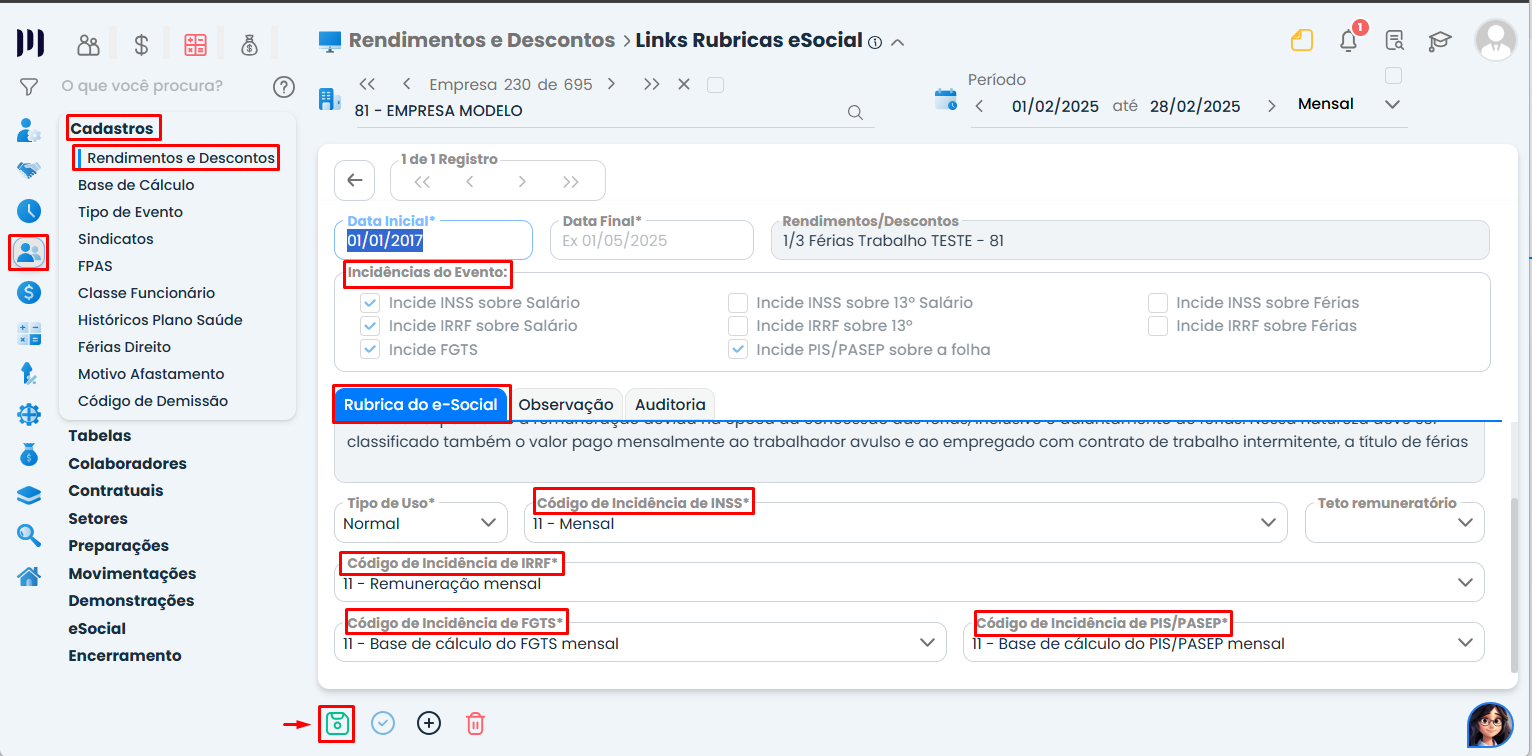1532x756 pixels.
Task: Click Rendimentos e Descontos breadcrumb link
Action: pyautogui.click(x=482, y=41)
